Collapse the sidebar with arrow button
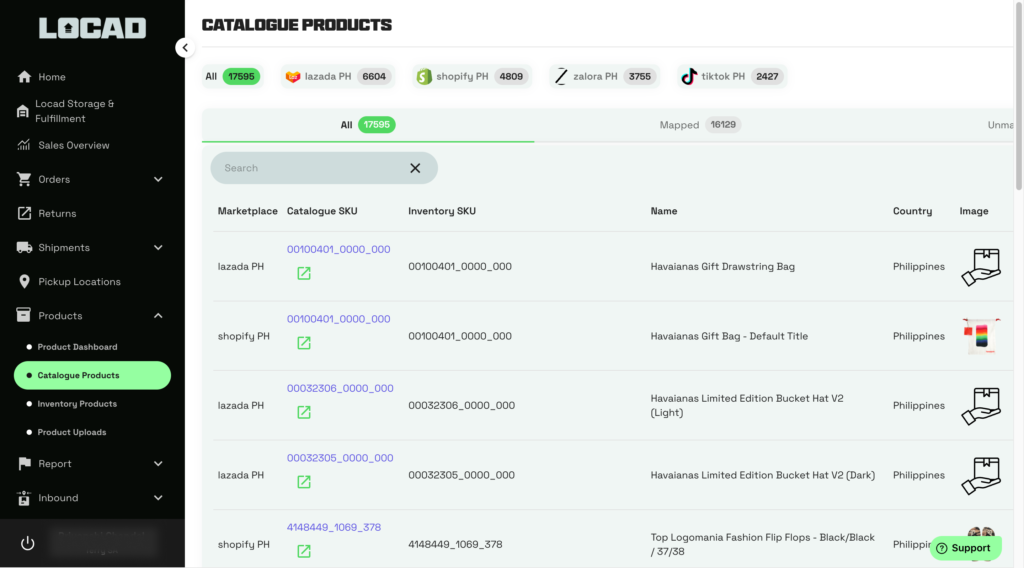 pyautogui.click(x=185, y=47)
